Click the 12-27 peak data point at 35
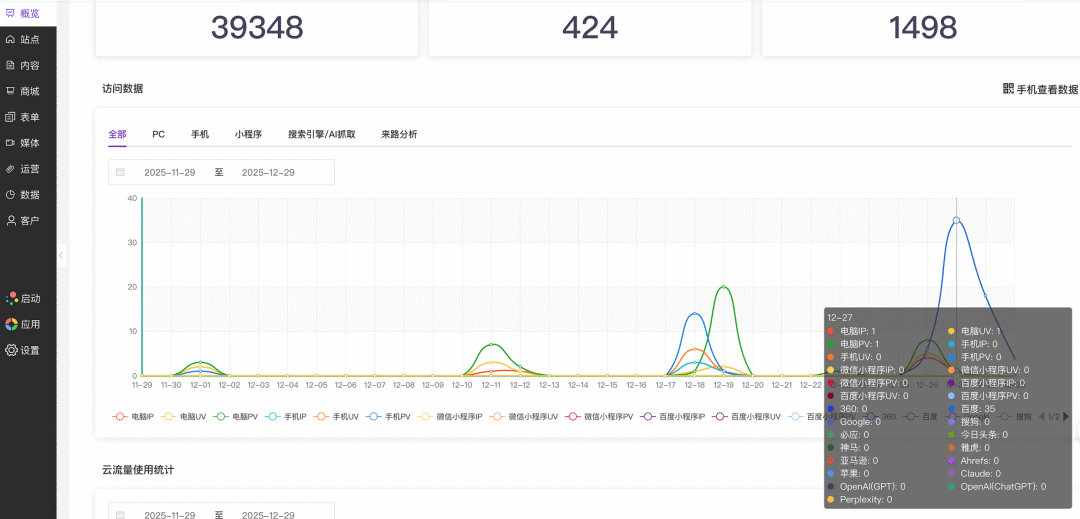Viewport: 1080px width, 519px height. click(x=956, y=220)
